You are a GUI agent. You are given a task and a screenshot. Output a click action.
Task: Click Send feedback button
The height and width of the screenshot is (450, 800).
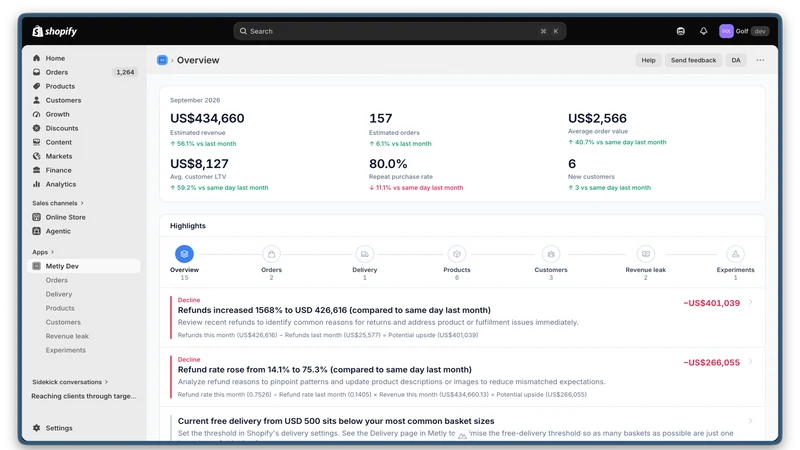click(693, 60)
